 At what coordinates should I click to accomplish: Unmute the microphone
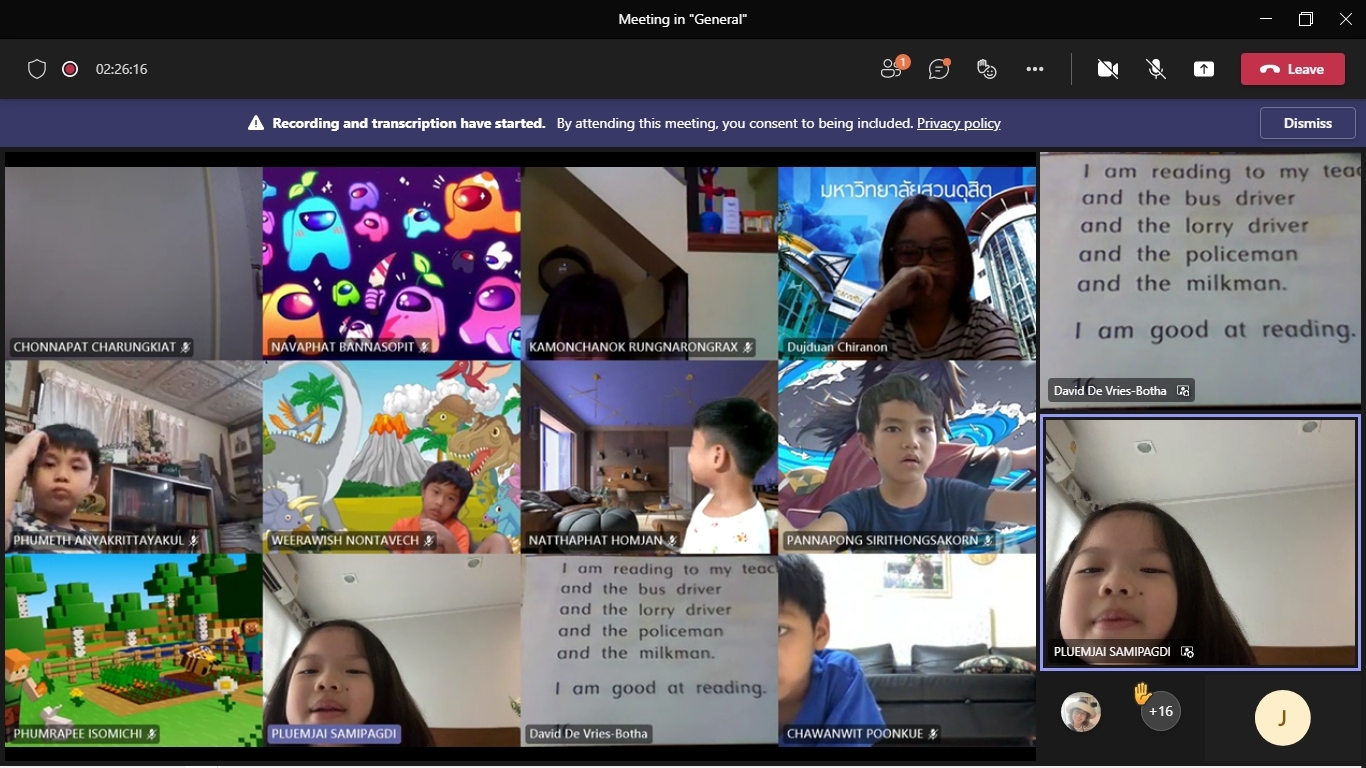pos(1156,69)
